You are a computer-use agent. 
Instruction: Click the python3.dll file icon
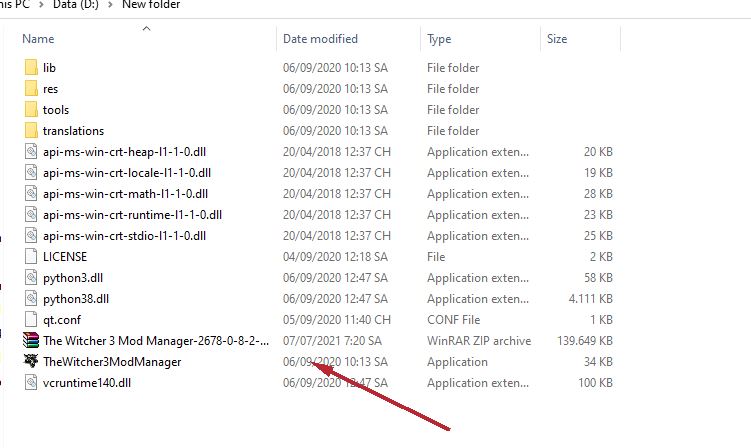(x=30, y=278)
